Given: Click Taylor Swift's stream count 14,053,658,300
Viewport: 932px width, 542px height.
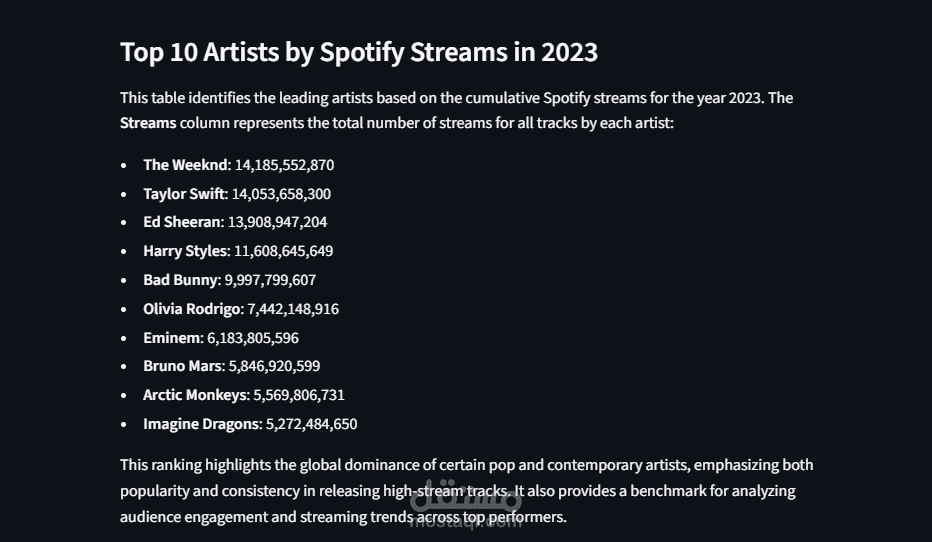Looking at the screenshot, I should tap(281, 194).
